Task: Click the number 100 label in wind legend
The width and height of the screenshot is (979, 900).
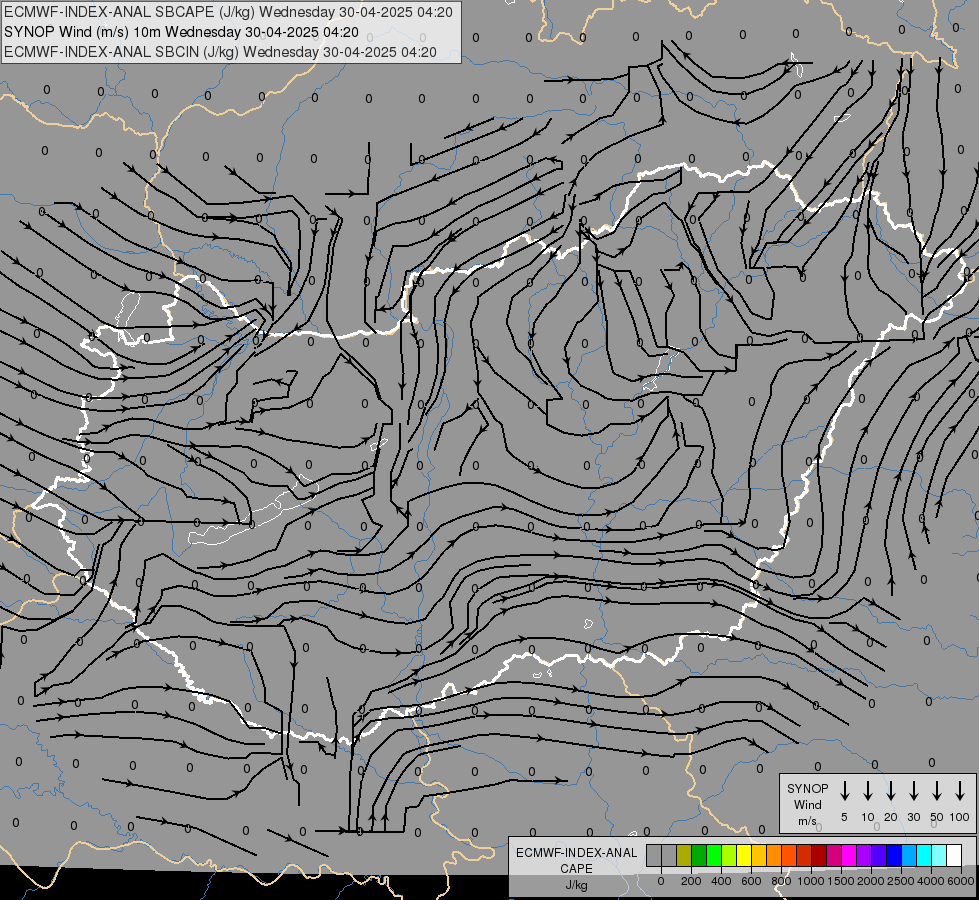Action: 960,817
